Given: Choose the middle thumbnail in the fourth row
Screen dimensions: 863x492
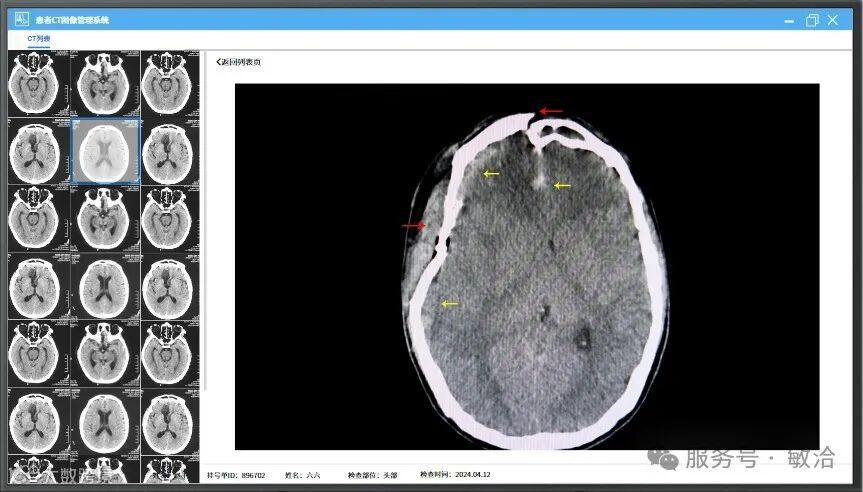Looking at the screenshot, I should (x=105, y=286).
